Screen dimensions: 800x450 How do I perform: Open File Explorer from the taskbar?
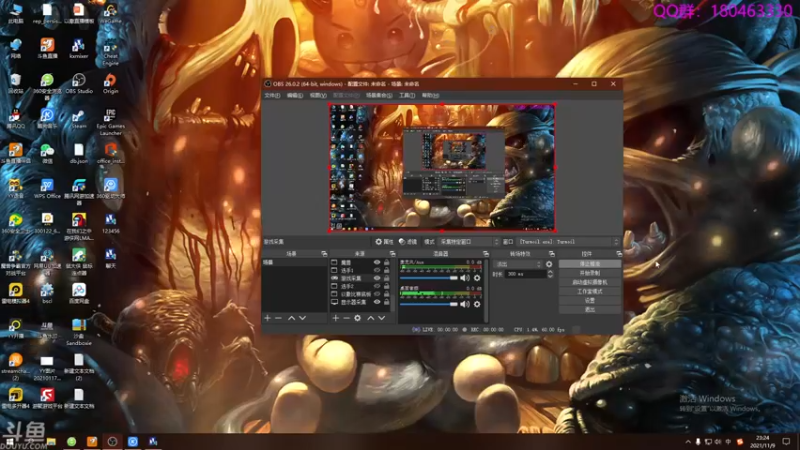coord(51,442)
